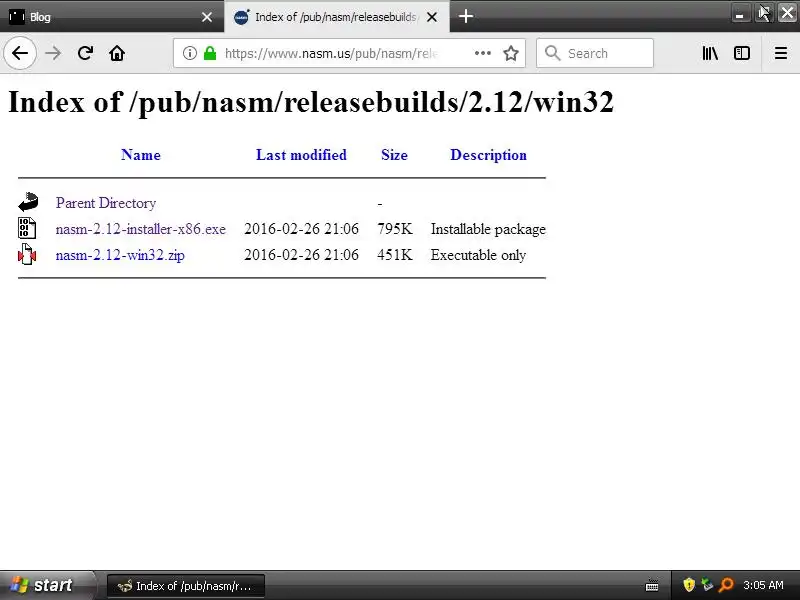Download nasm-2.12-win32.zip
Screen dimensions: 800x600
[x=120, y=255]
